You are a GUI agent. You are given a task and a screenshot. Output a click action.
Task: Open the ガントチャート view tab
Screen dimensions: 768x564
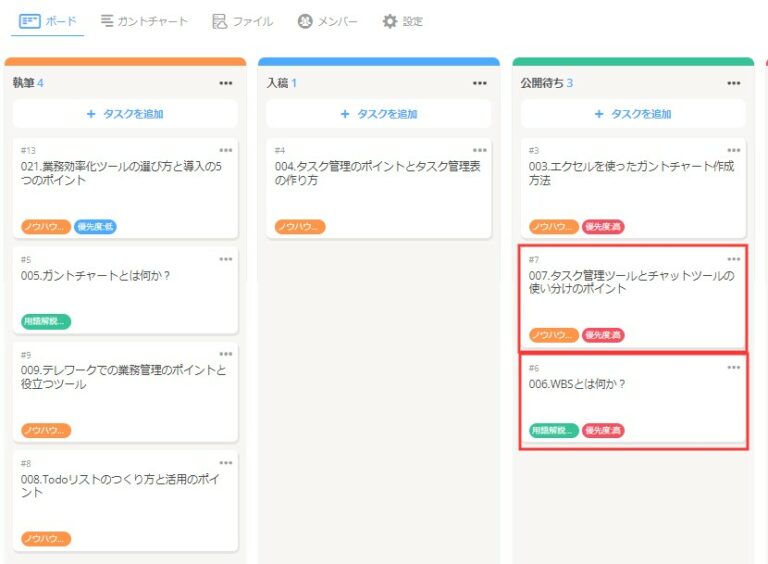coord(145,21)
